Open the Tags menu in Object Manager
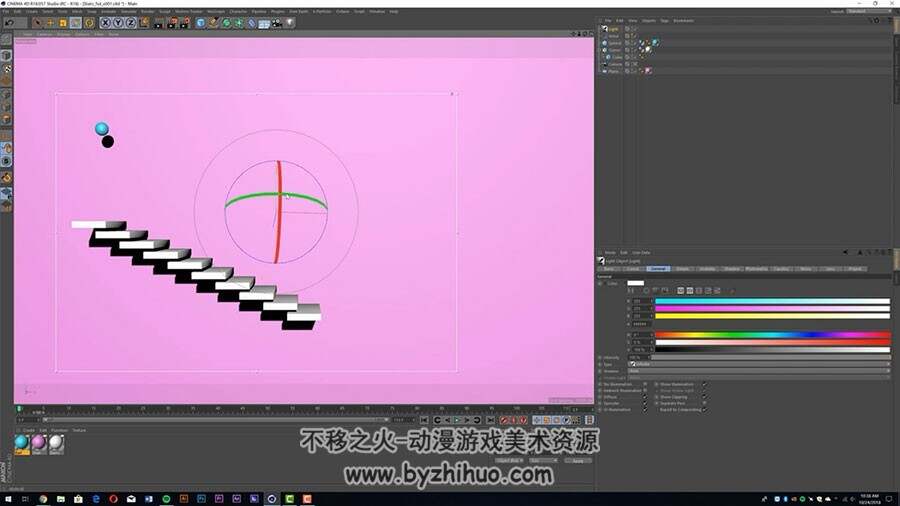Image resolution: width=900 pixels, height=506 pixels. tap(664, 21)
